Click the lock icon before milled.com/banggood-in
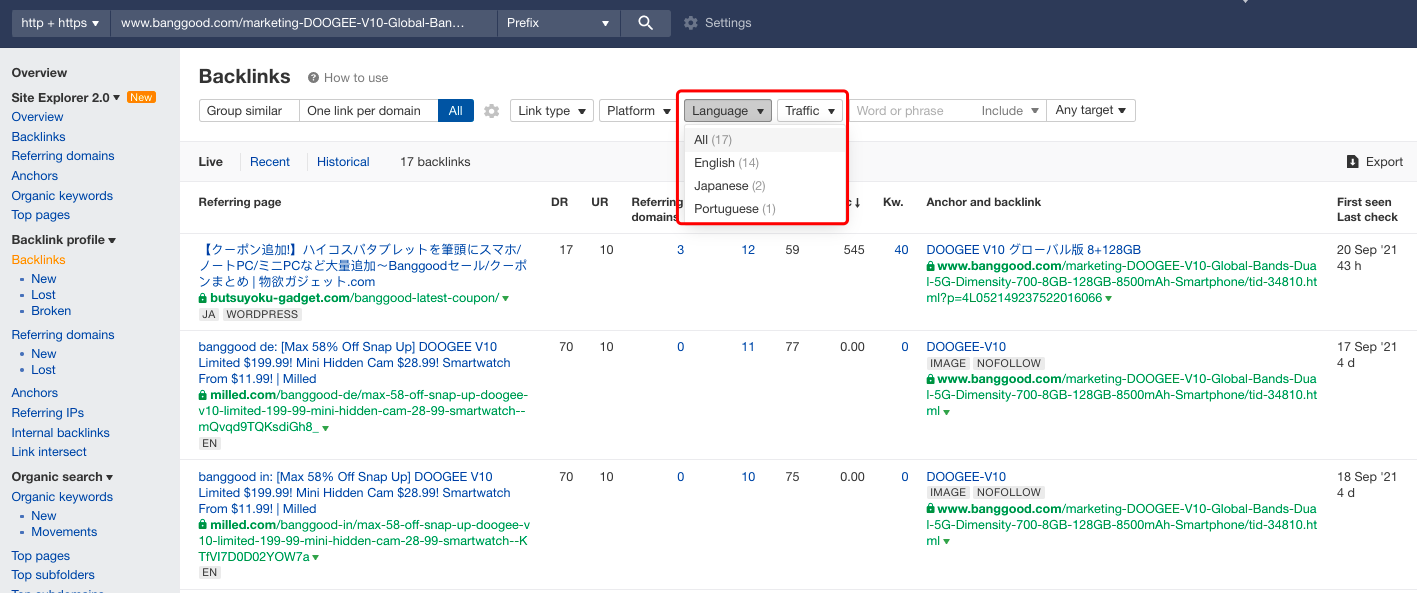The height and width of the screenshot is (593, 1417). (203, 525)
